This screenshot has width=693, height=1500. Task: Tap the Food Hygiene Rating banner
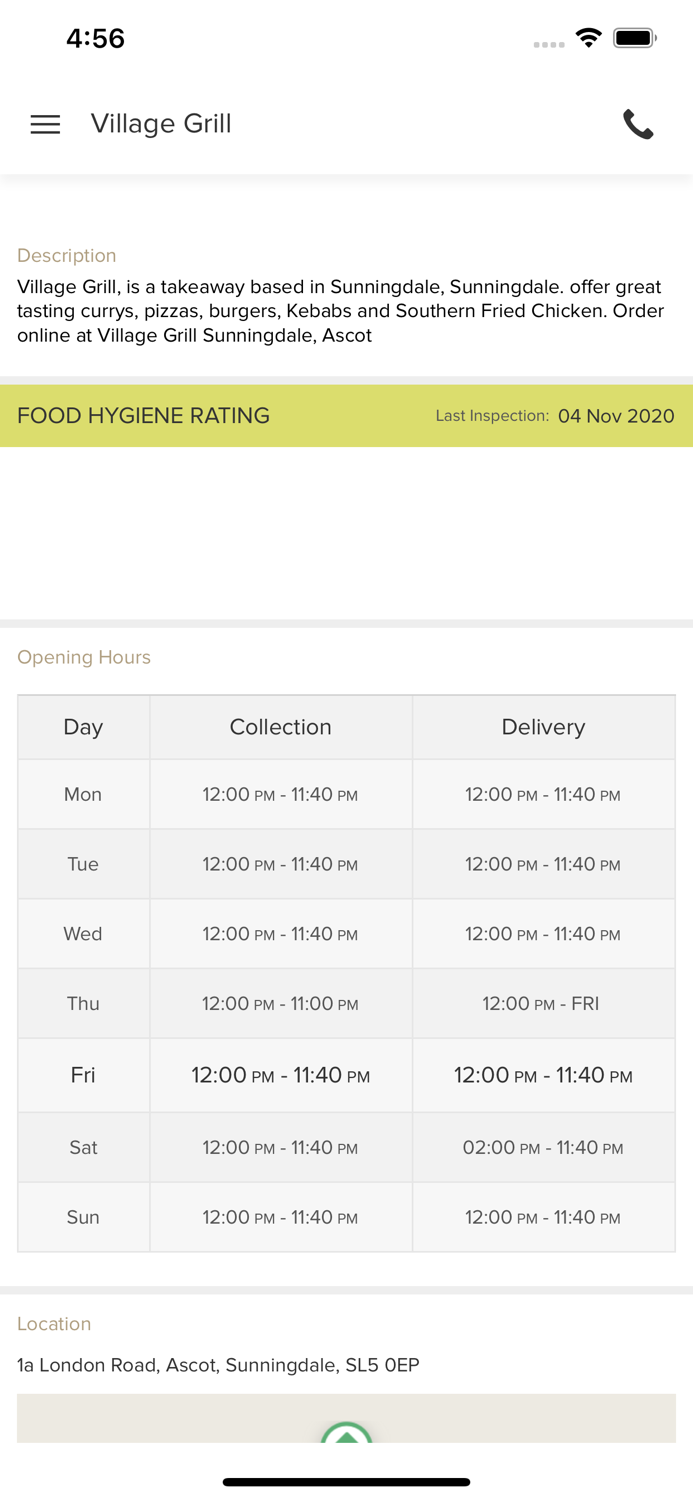(x=144, y=416)
